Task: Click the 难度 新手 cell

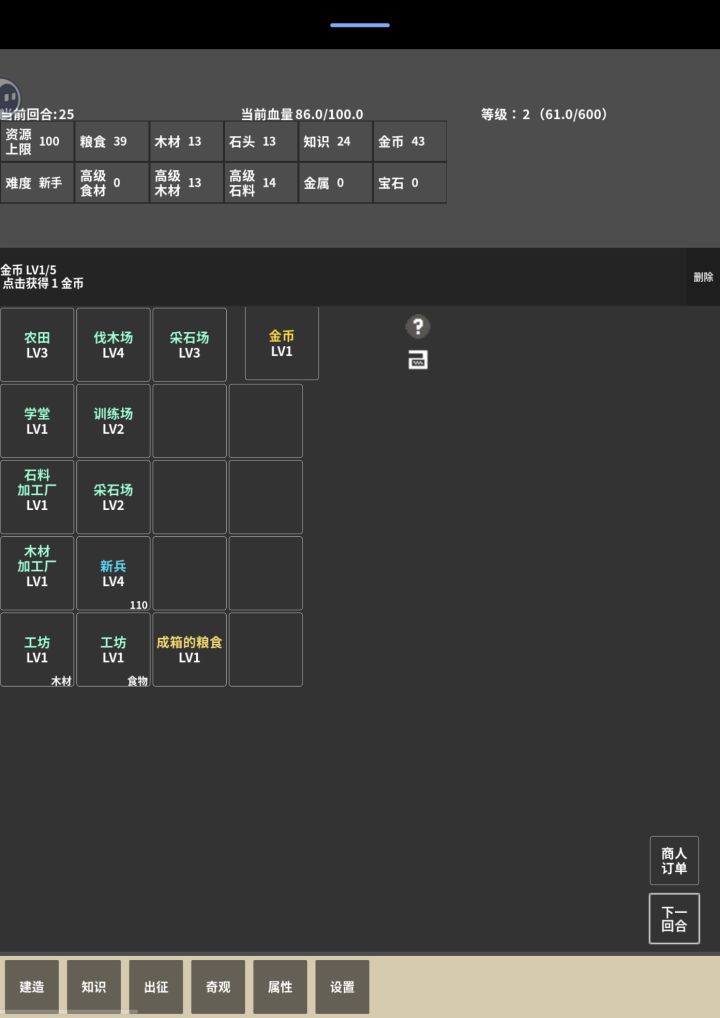Action: click(37, 183)
